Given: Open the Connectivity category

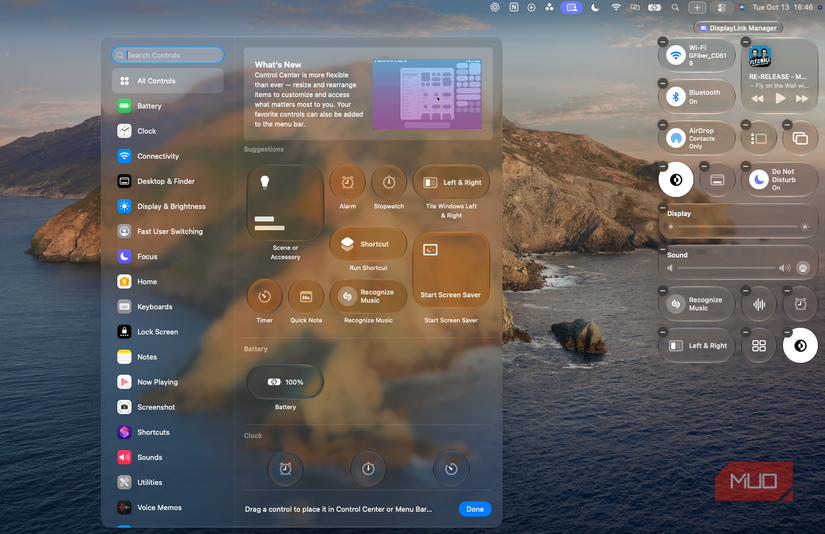Looking at the screenshot, I should click(x=167, y=156).
